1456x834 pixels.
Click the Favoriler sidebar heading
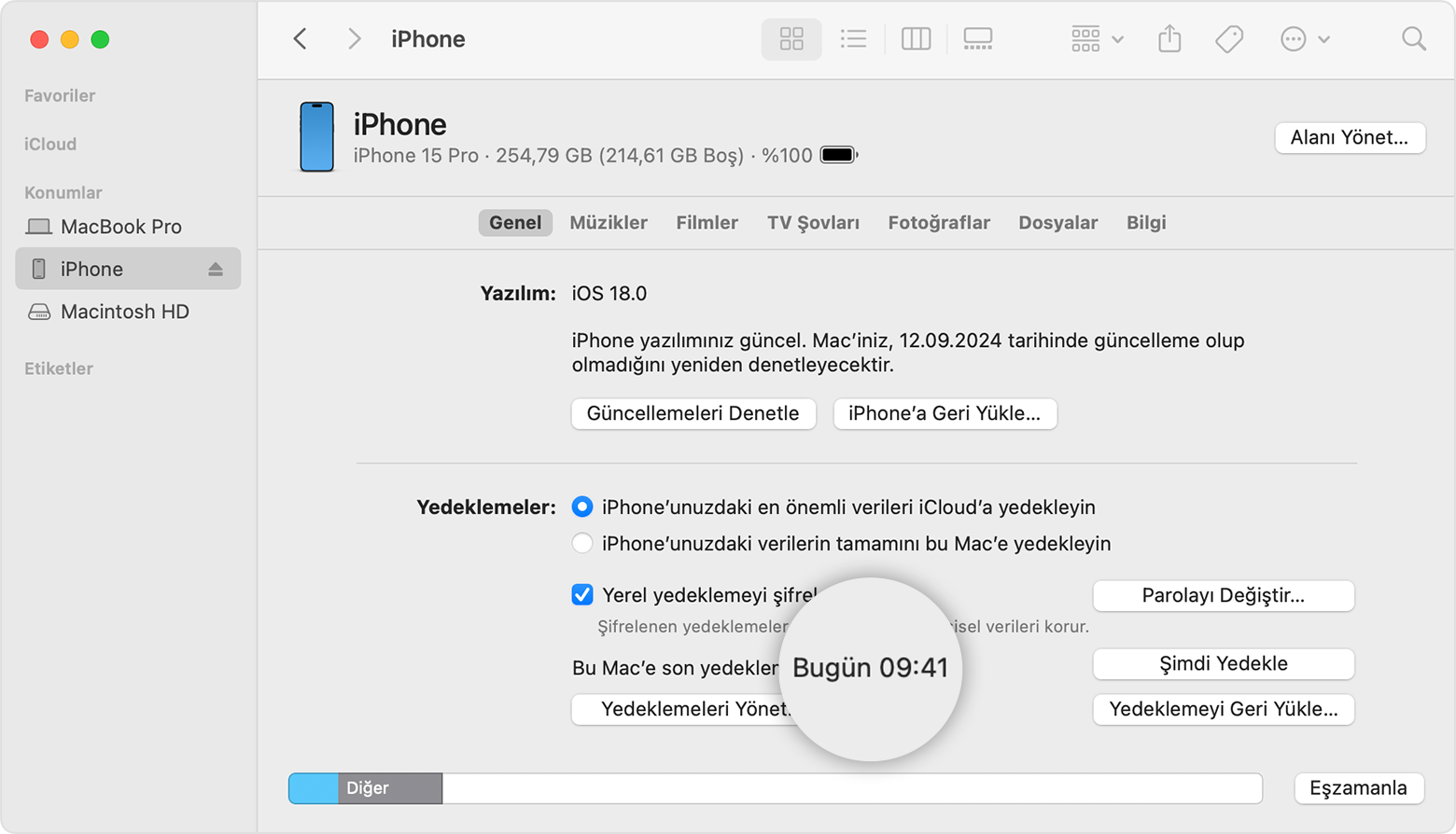tap(60, 95)
